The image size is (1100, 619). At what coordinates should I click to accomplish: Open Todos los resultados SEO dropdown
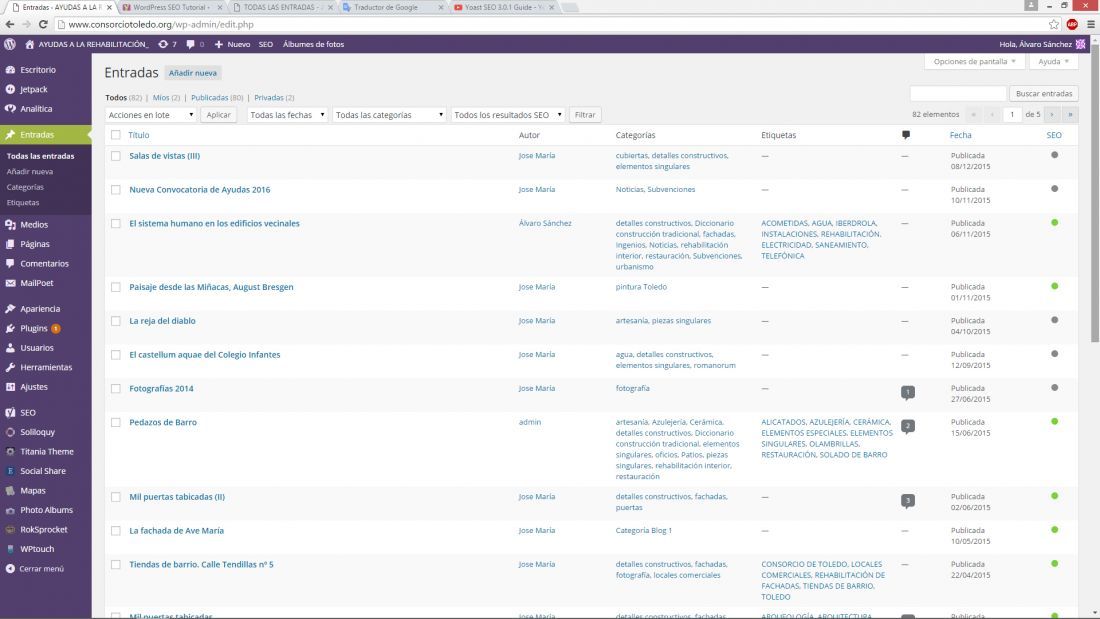click(508, 115)
